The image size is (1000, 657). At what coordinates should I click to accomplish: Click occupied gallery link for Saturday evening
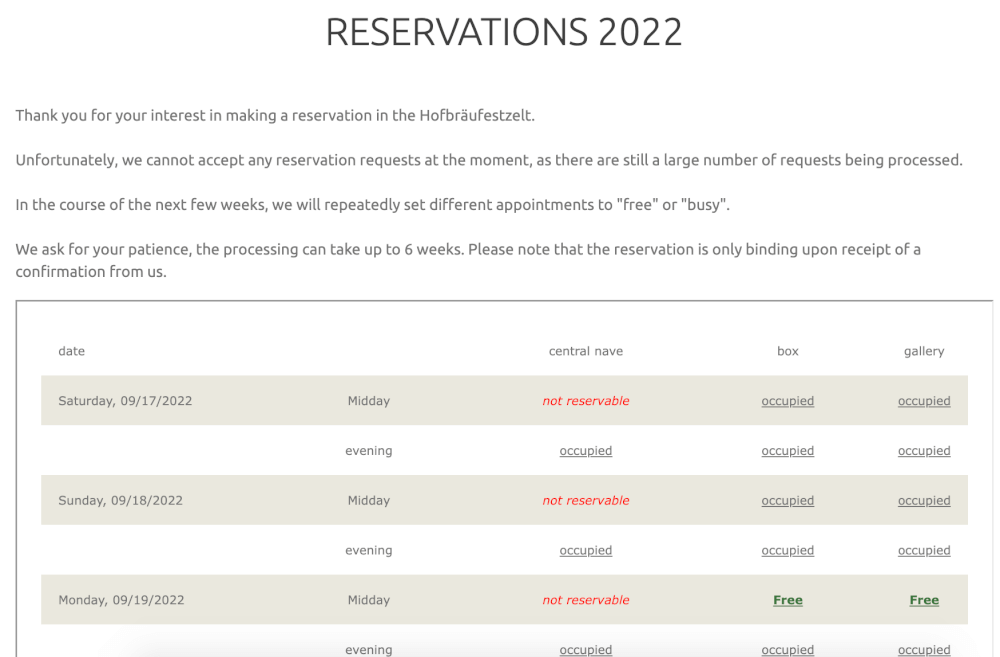pyautogui.click(x=924, y=451)
